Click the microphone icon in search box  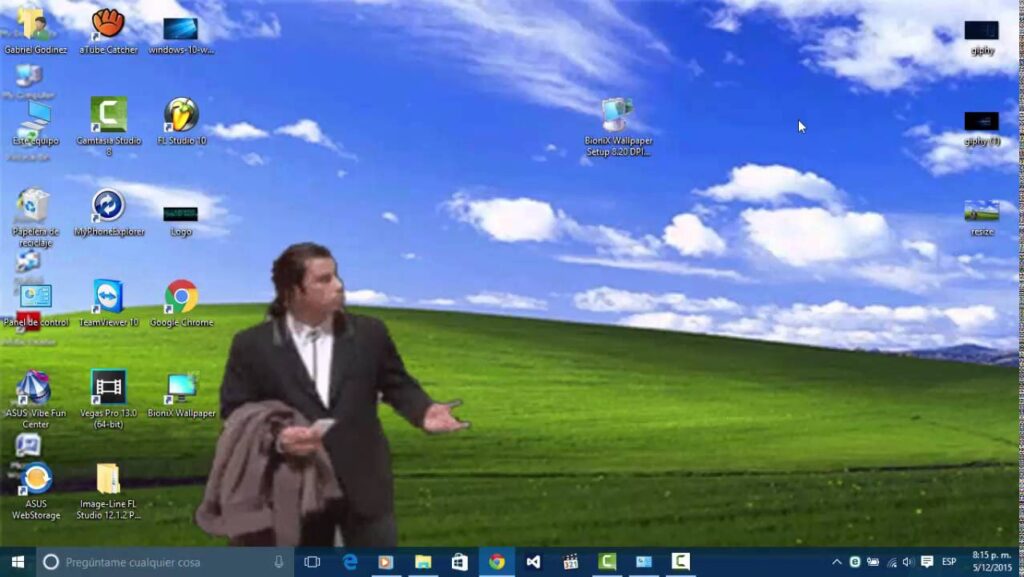point(279,562)
